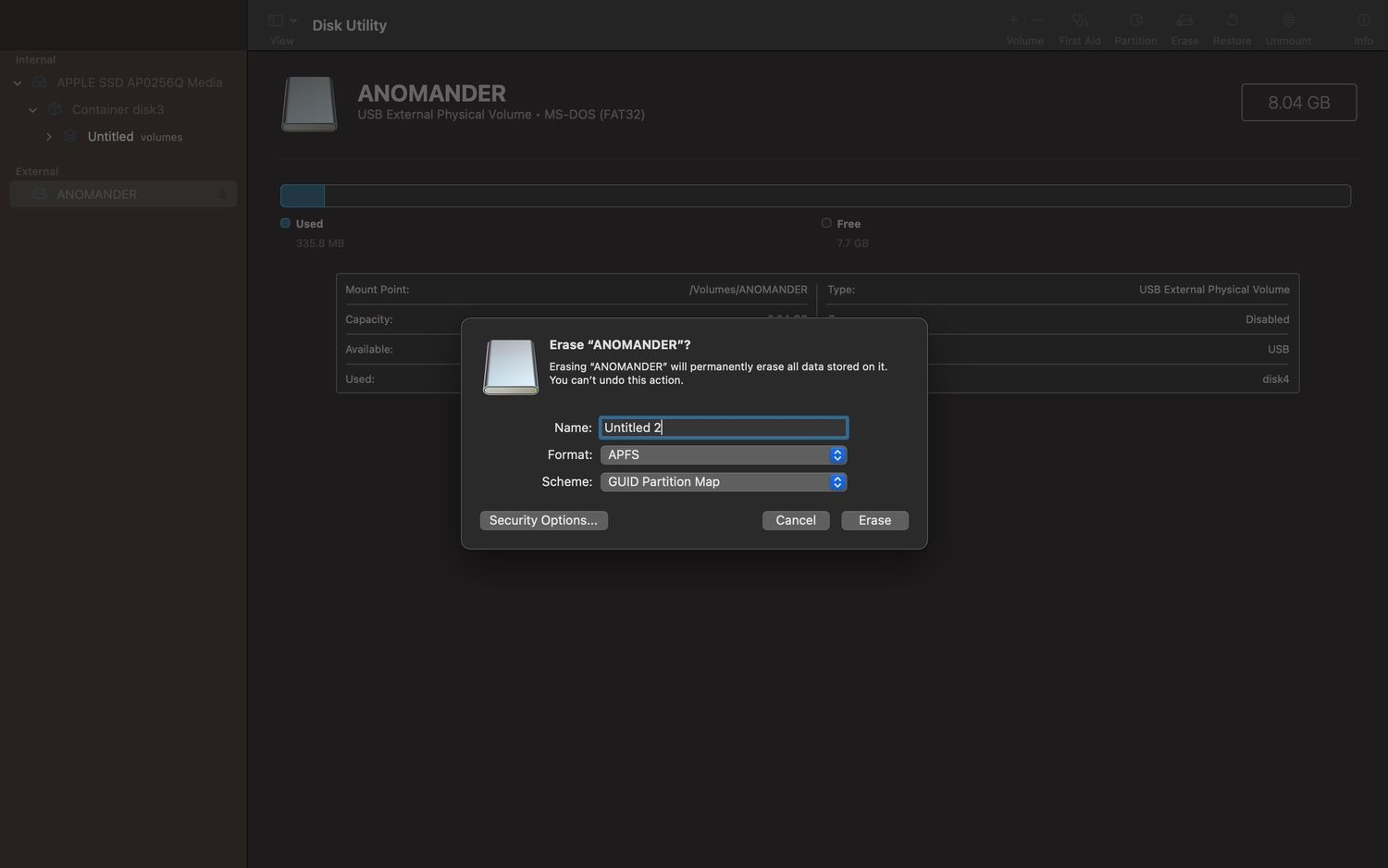Click the large ANOMANDER drive icon in header

click(309, 104)
